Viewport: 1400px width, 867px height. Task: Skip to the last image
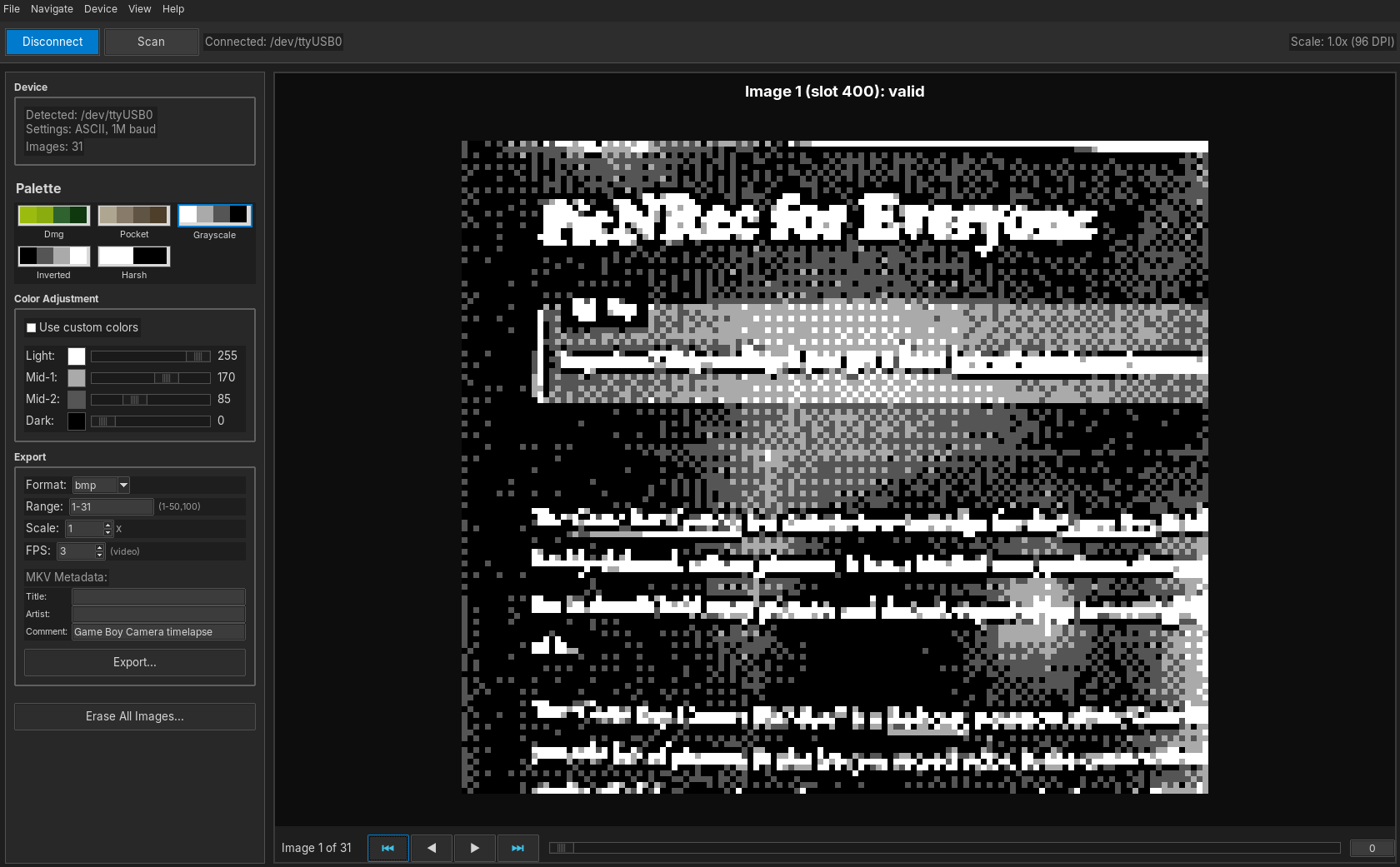517,848
